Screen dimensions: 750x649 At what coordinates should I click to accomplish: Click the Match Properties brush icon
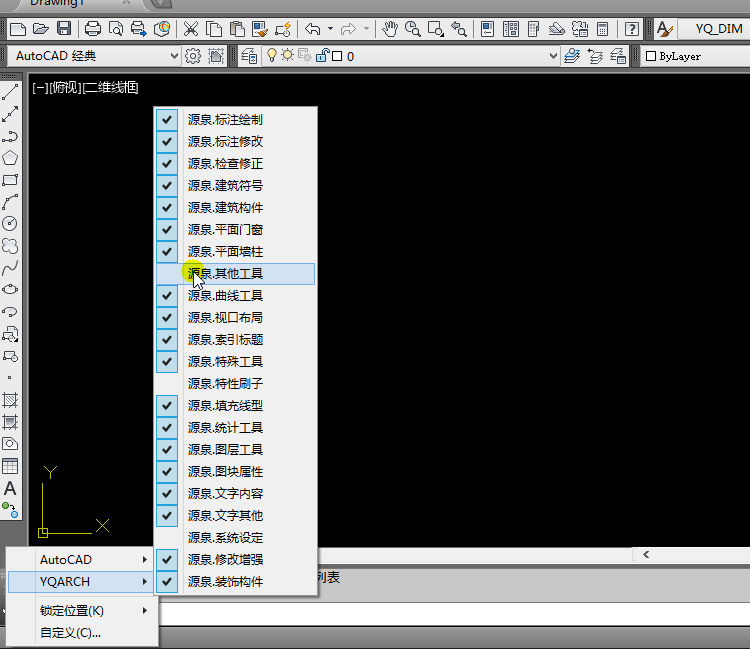pyautogui.click(x=260, y=29)
